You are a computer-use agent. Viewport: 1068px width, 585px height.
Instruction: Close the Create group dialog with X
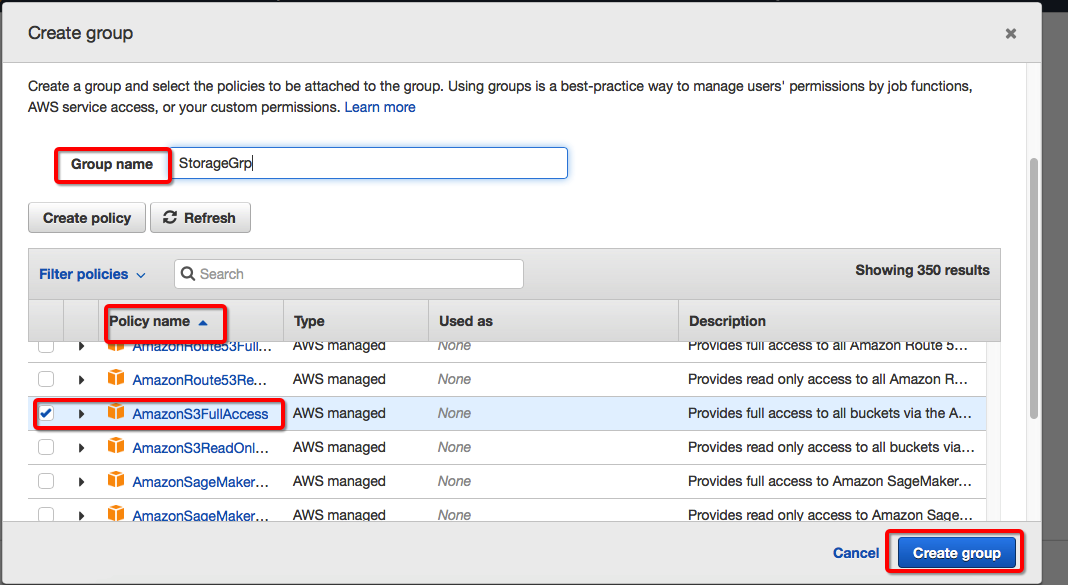(1011, 34)
